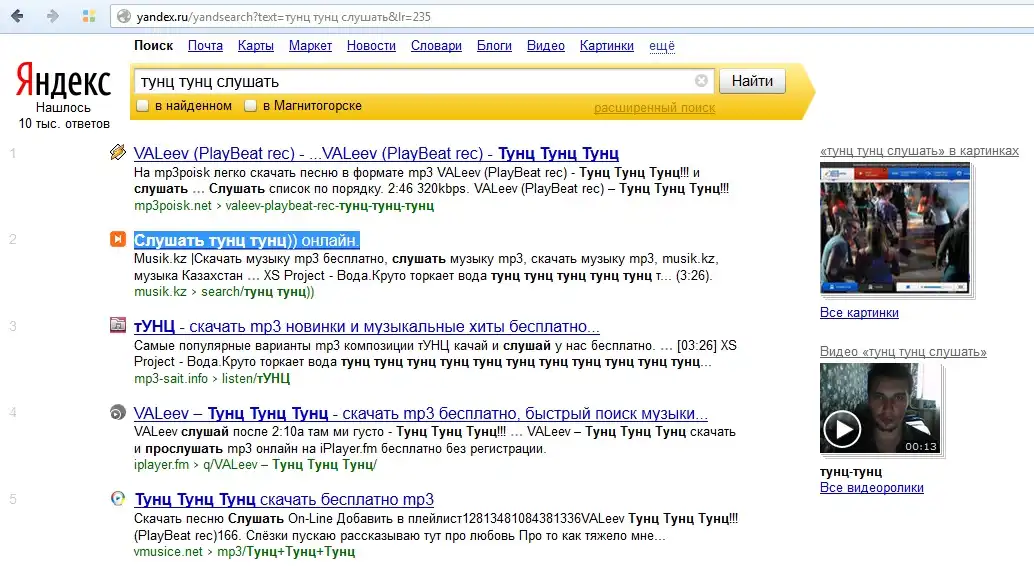Image resolution: width=1034 pixels, height=576 pixels.
Task: Click the orange musik.kz result favicon
Action: pos(118,240)
